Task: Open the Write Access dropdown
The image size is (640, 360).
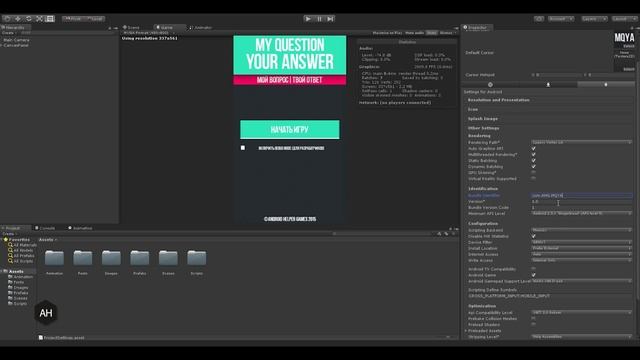Action: coord(582,260)
